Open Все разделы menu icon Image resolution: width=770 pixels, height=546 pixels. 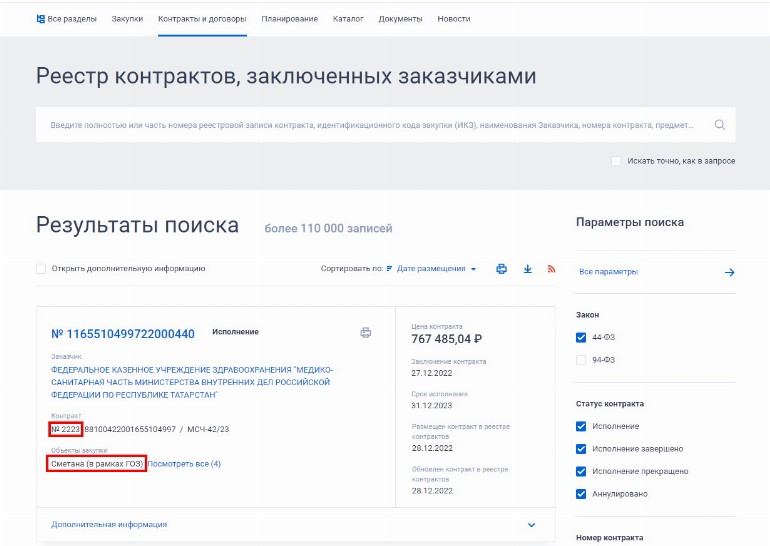pos(41,19)
